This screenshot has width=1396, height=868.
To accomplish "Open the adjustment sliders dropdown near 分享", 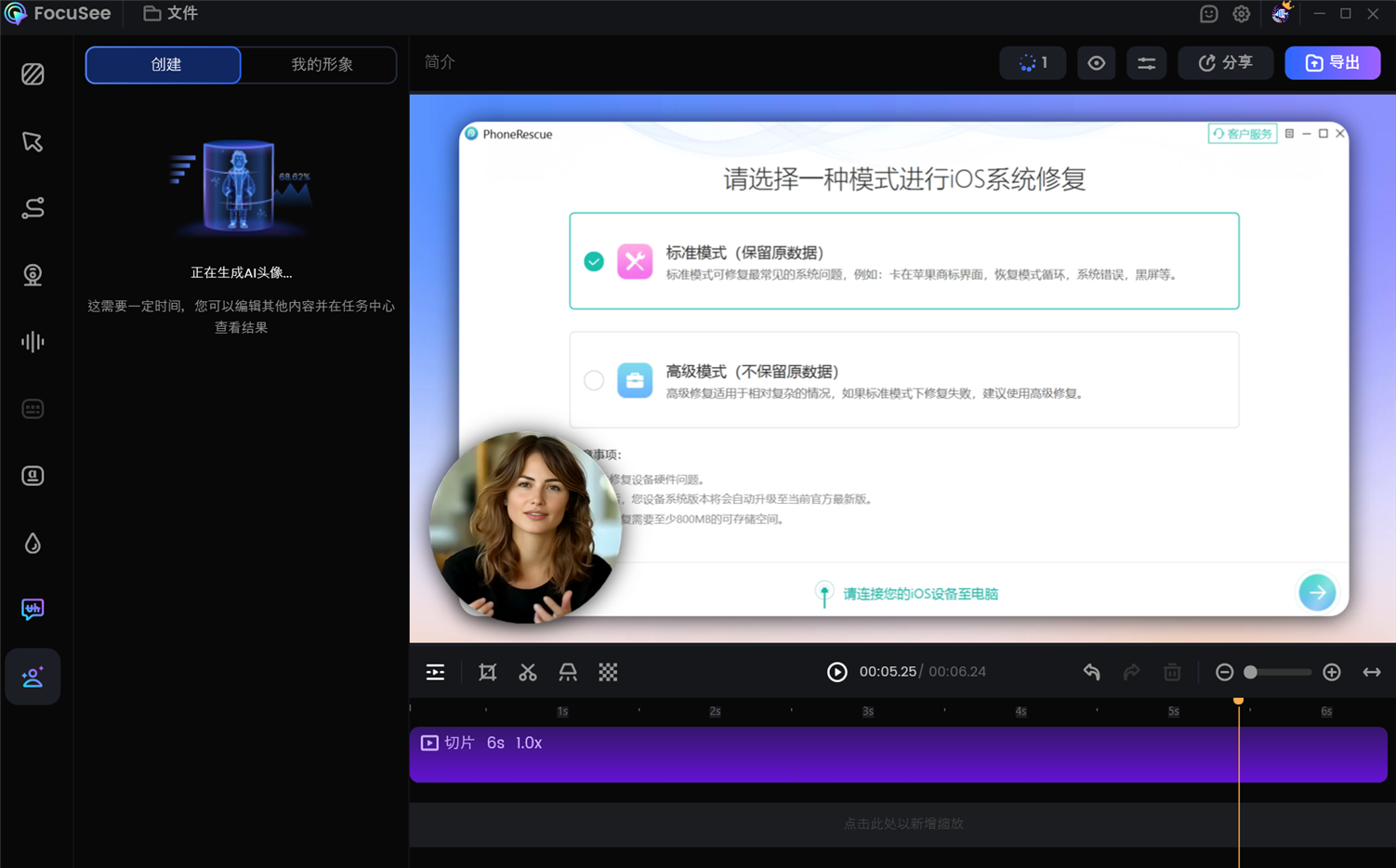I will pyautogui.click(x=1146, y=62).
